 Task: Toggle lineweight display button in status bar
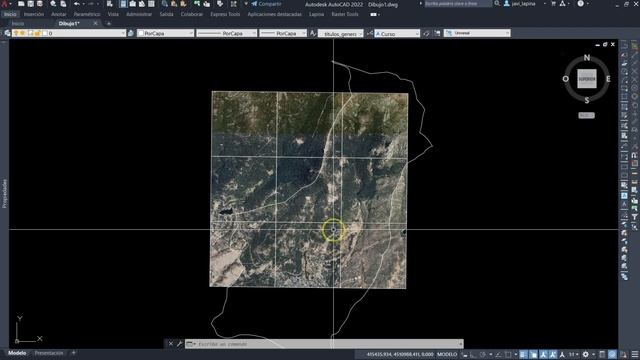[x=523, y=354]
